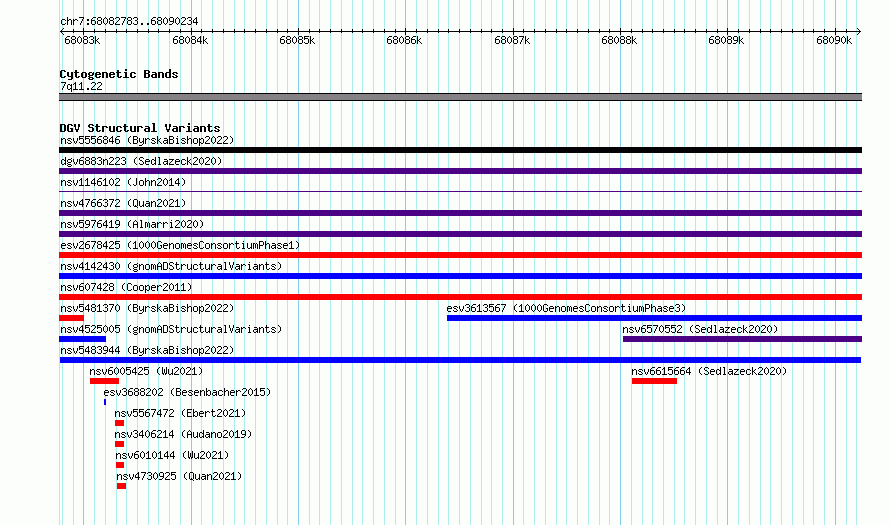Click the 68089k ruler tick label
Viewport: 890px width, 525px height.
tap(726, 40)
